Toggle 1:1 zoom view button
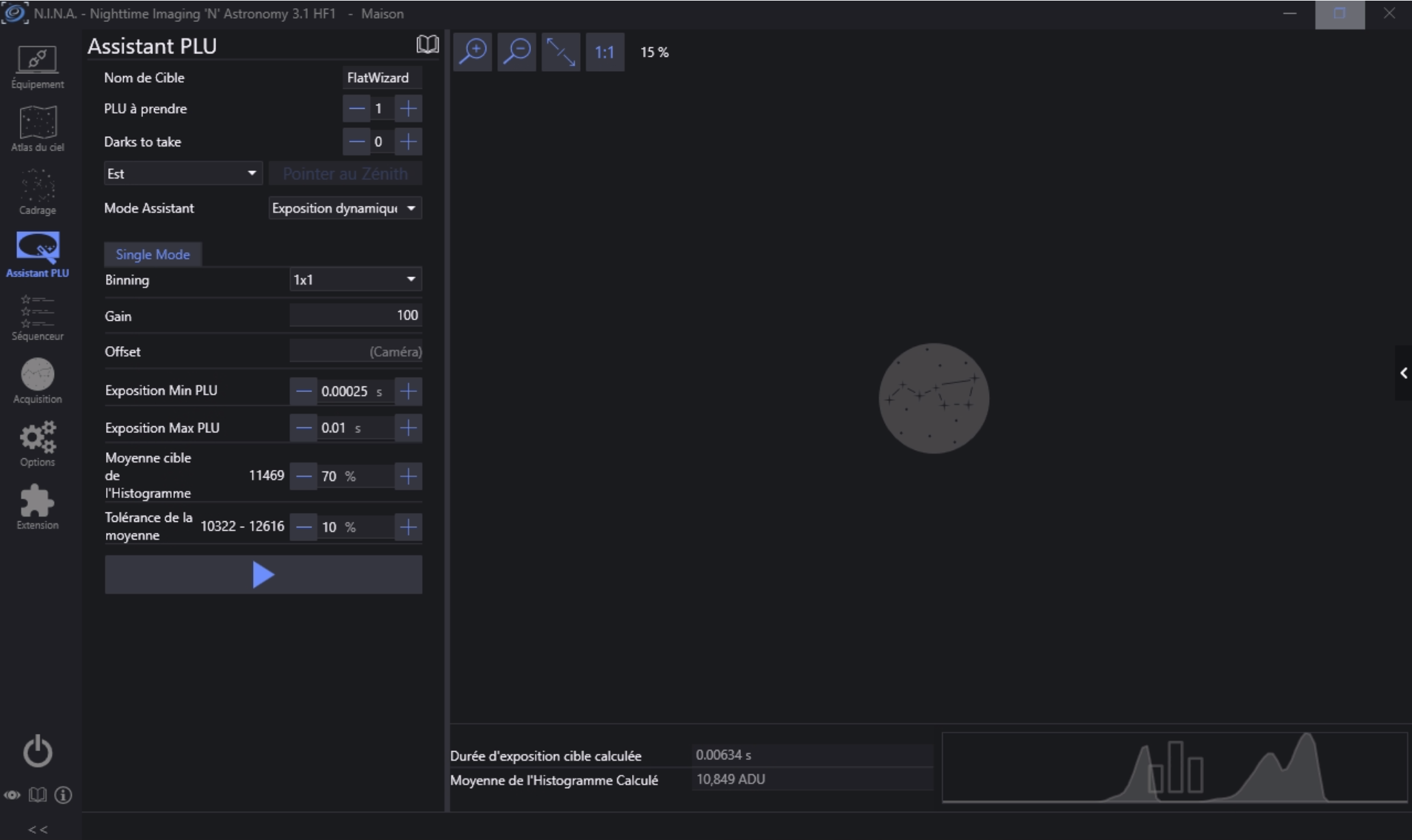The width and height of the screenshot is (1412, 840). (x=604, y=52)
